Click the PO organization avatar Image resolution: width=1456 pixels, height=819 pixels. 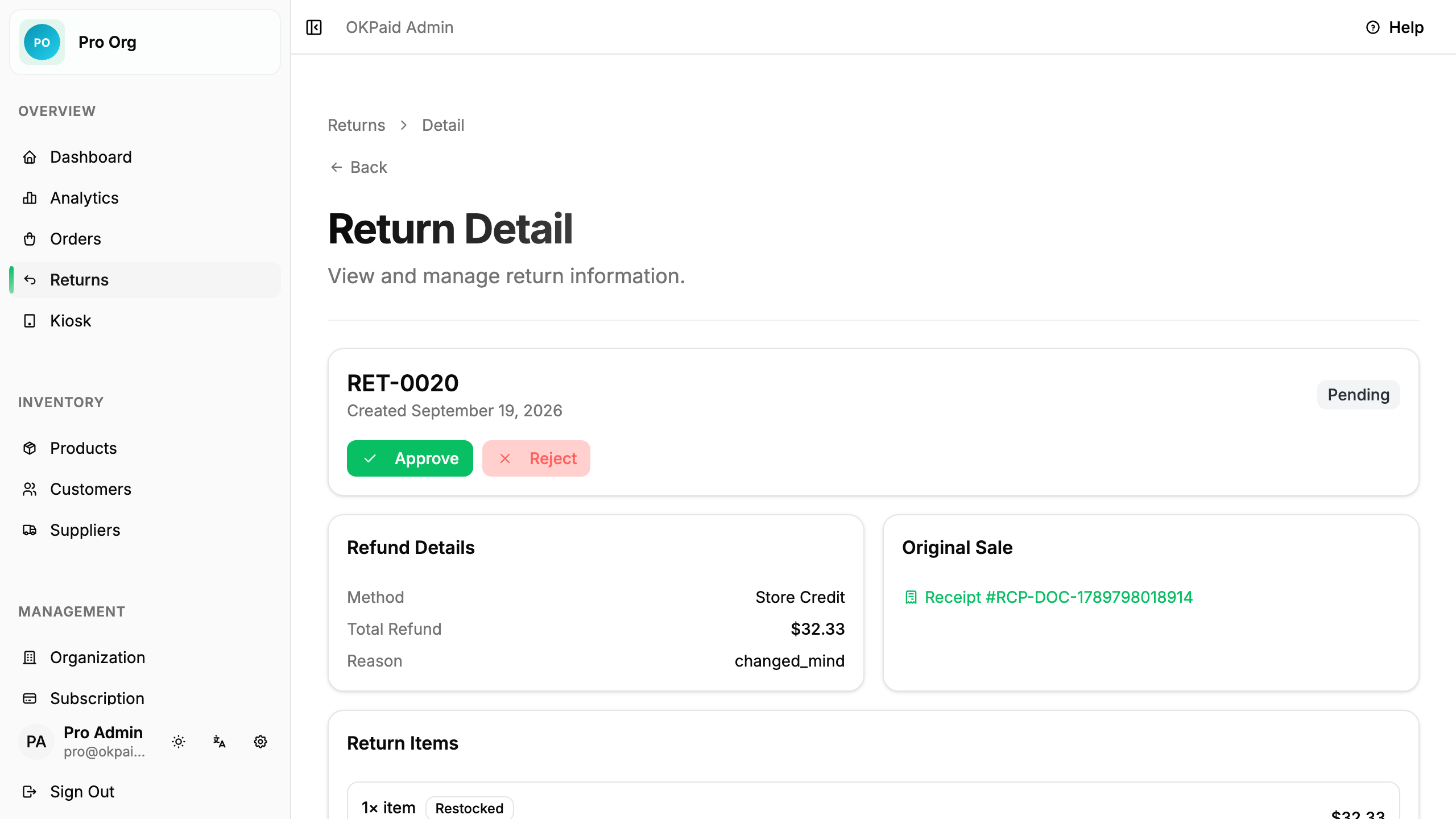point(42,42)
